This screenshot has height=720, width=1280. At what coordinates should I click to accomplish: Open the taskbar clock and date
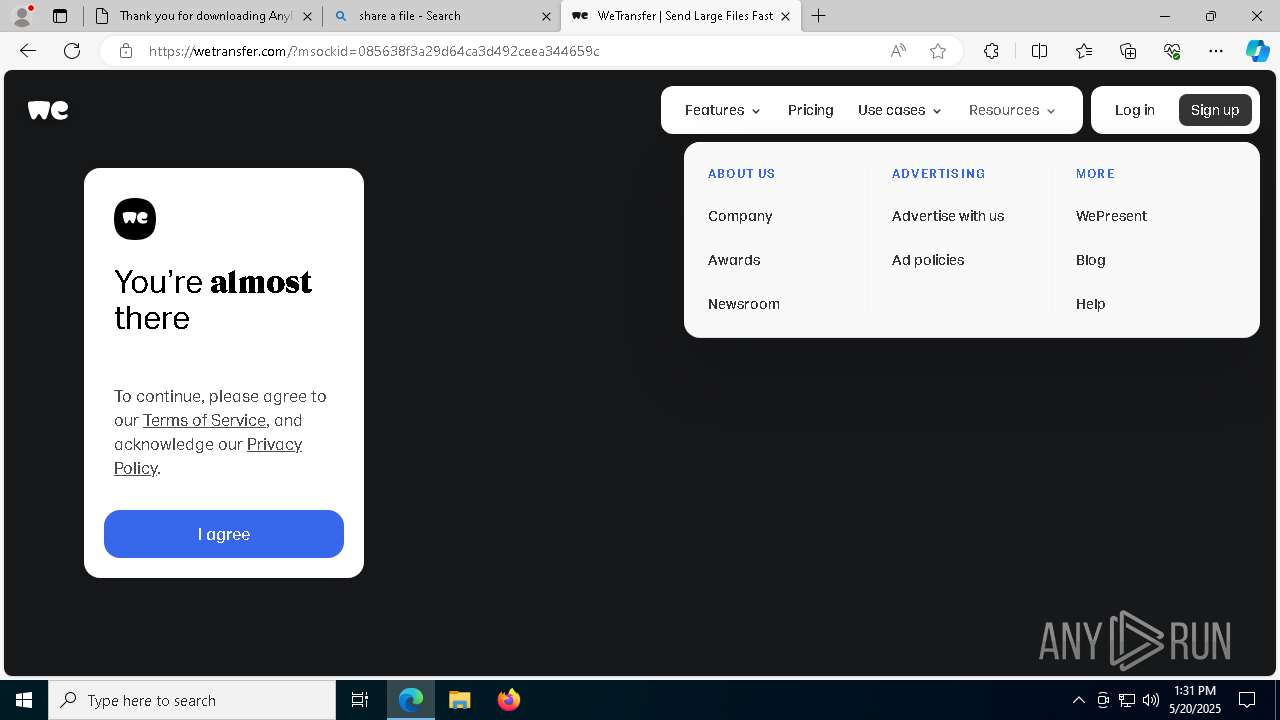(x=1195, y=700)
